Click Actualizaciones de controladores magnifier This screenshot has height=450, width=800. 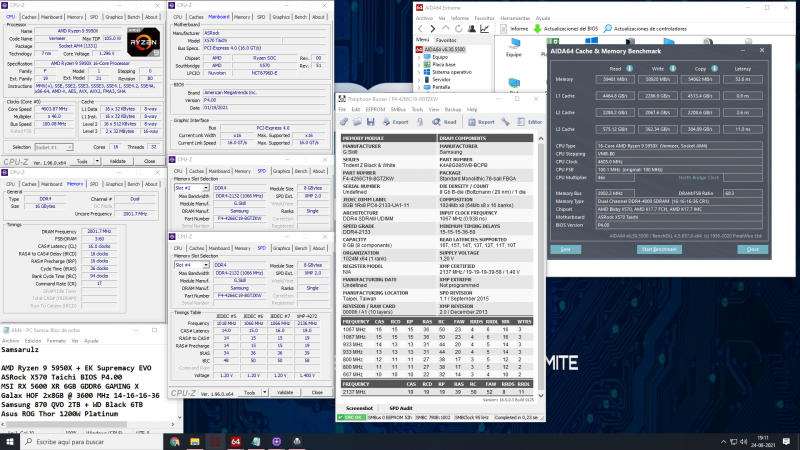[608, 29]
